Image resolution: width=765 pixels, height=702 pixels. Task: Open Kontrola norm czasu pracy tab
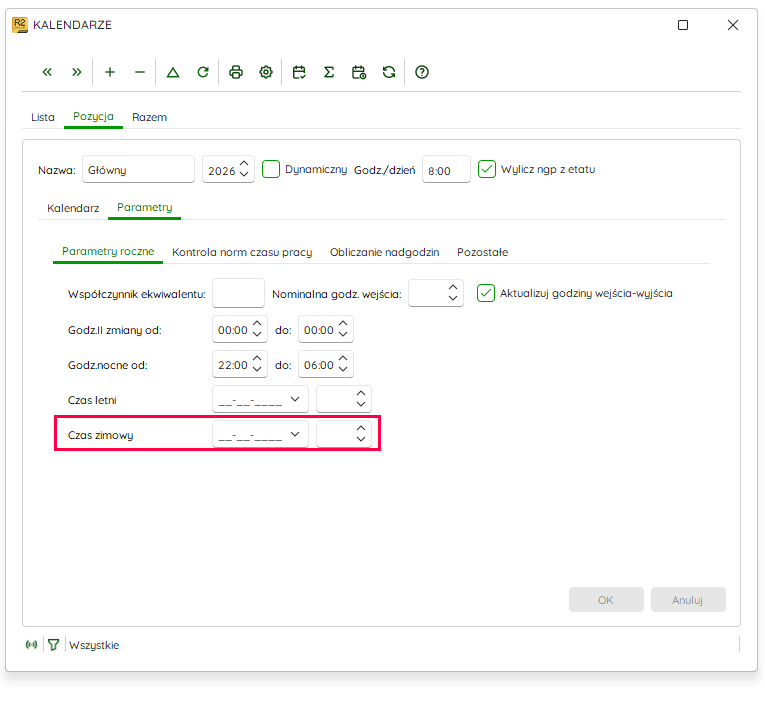tap(242, 252)
